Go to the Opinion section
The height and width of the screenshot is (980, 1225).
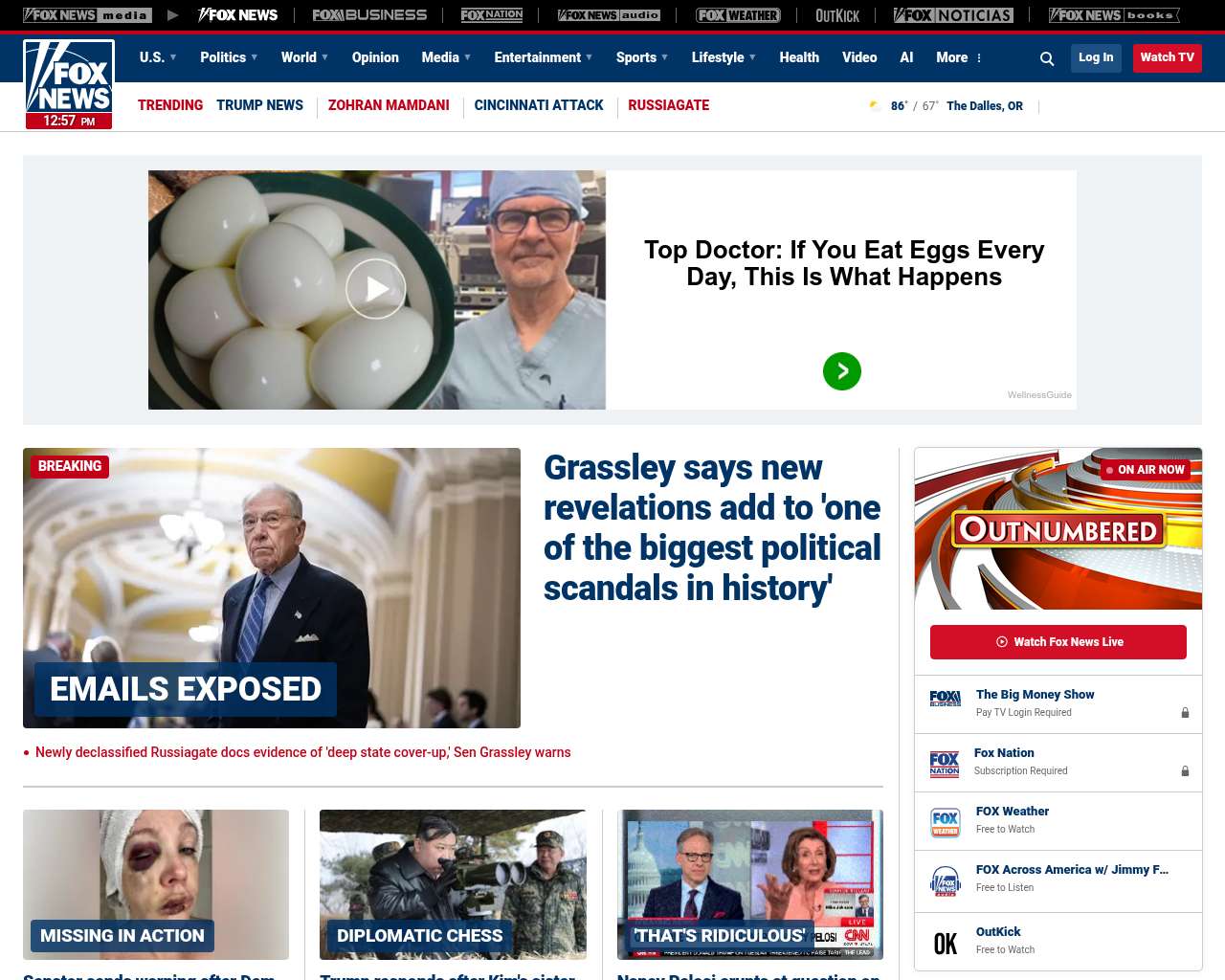tap(375, 57)
